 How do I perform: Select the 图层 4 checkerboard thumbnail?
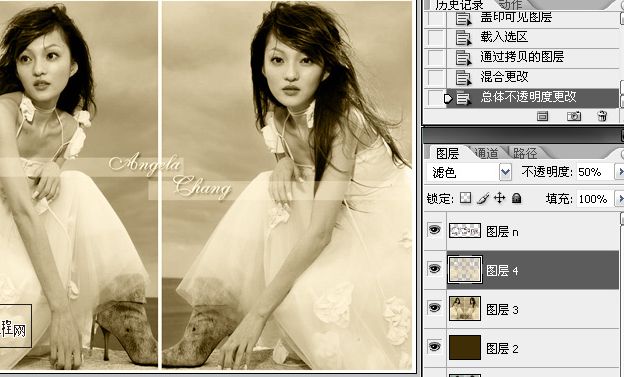tap(465, 270)
